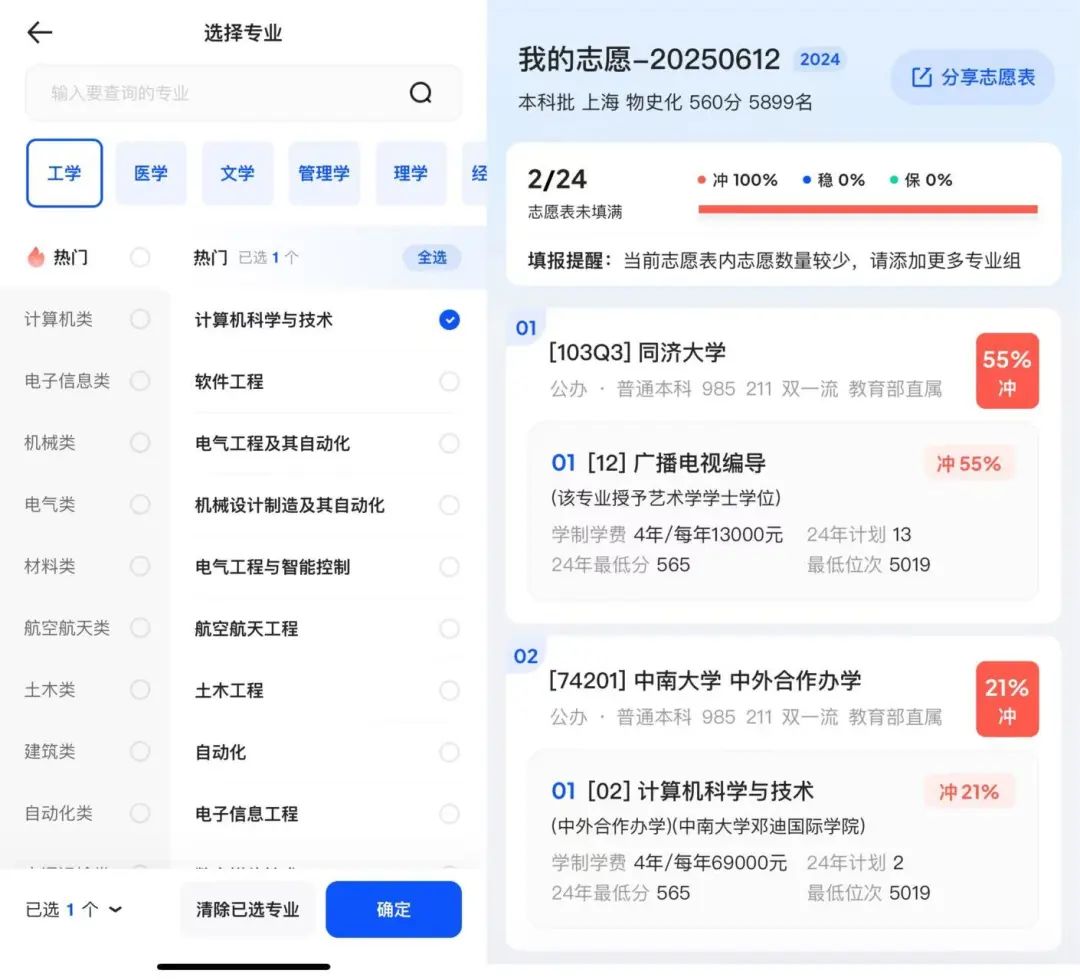The width and height of the screenshot is (1080, 980).
Task: Check the 软件工程 major circle
Action: pos(449,382)
